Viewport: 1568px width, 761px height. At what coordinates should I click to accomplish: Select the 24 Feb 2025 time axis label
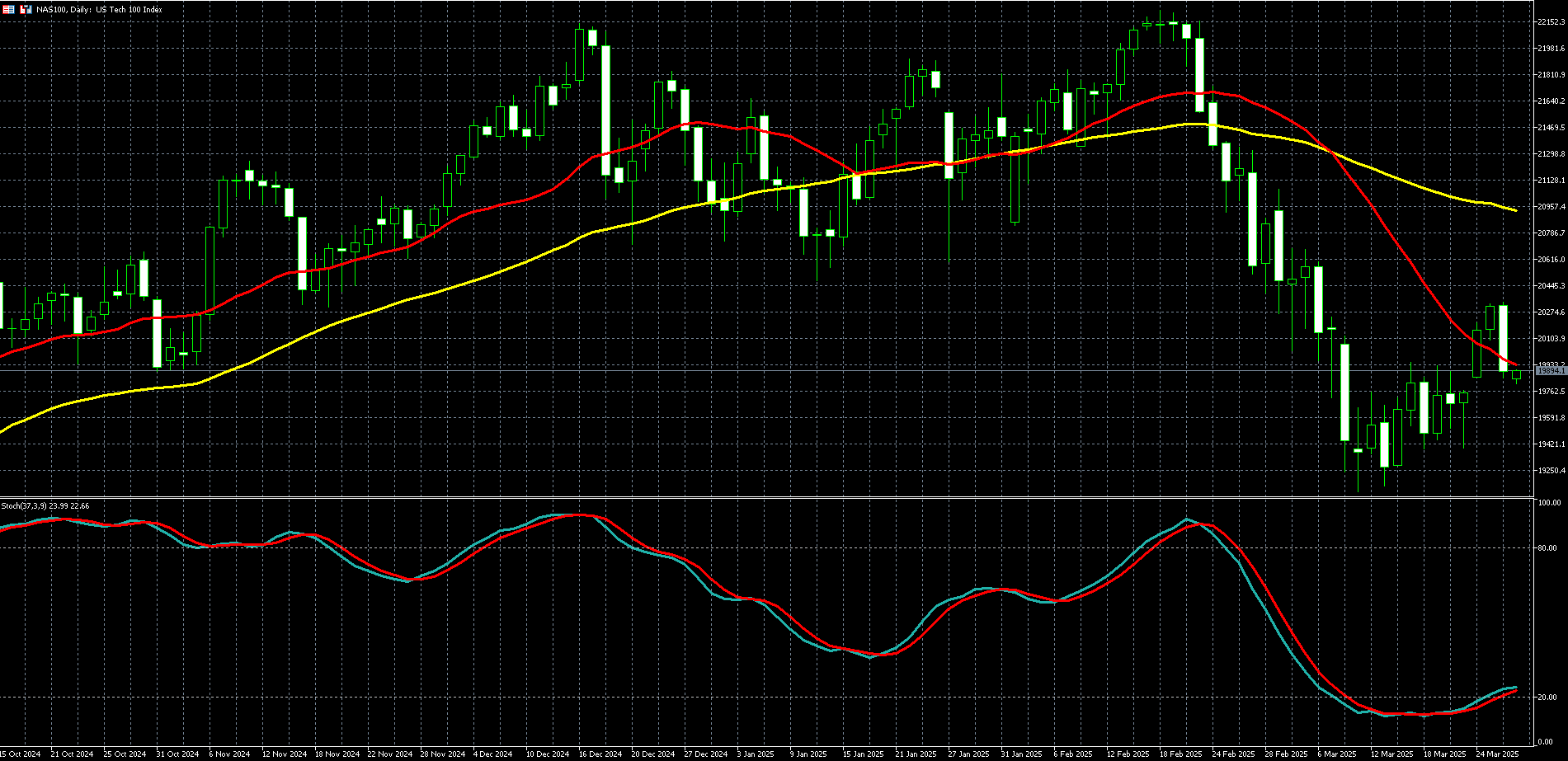(x=1233, y=754)
